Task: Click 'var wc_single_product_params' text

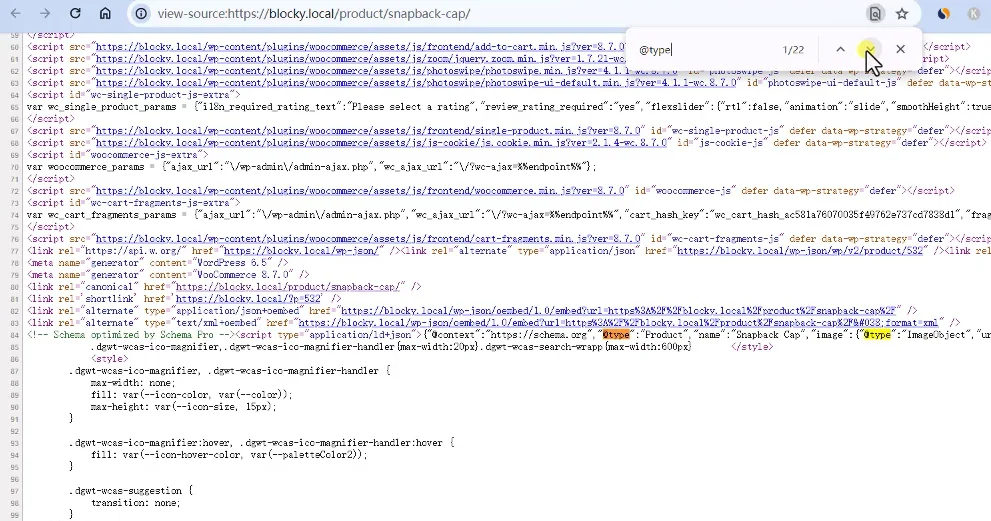Action: point(101,107)
